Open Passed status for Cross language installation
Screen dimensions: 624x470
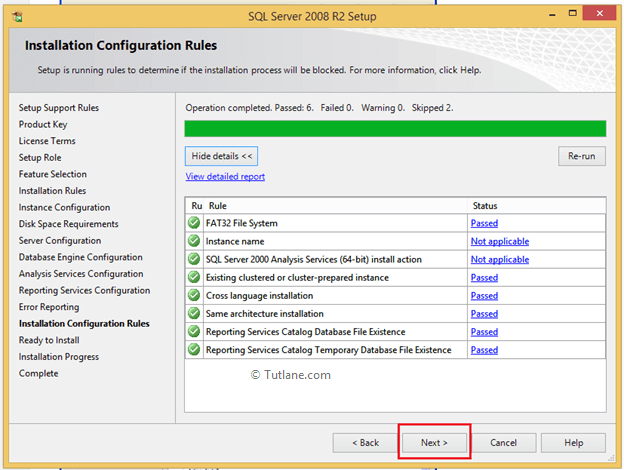pyautogui.click(x=484, y=296)
